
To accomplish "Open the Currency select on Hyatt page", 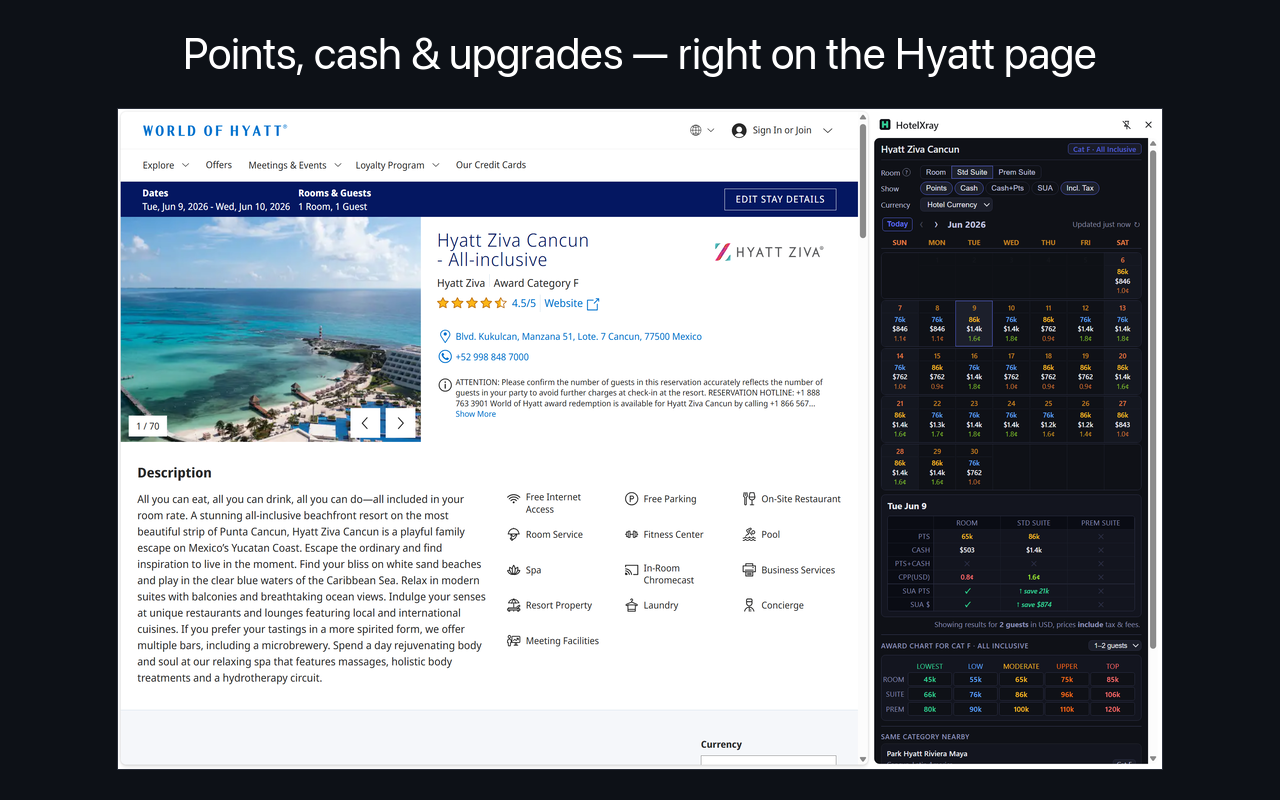I will [x=768, y=762].
